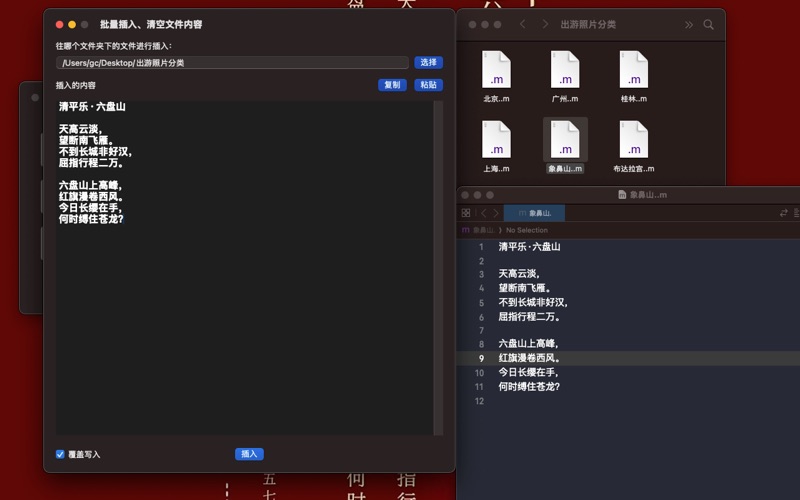Click the No Selection breadcrumb
Screen dimensions: 800x500
tap(527, 230)
